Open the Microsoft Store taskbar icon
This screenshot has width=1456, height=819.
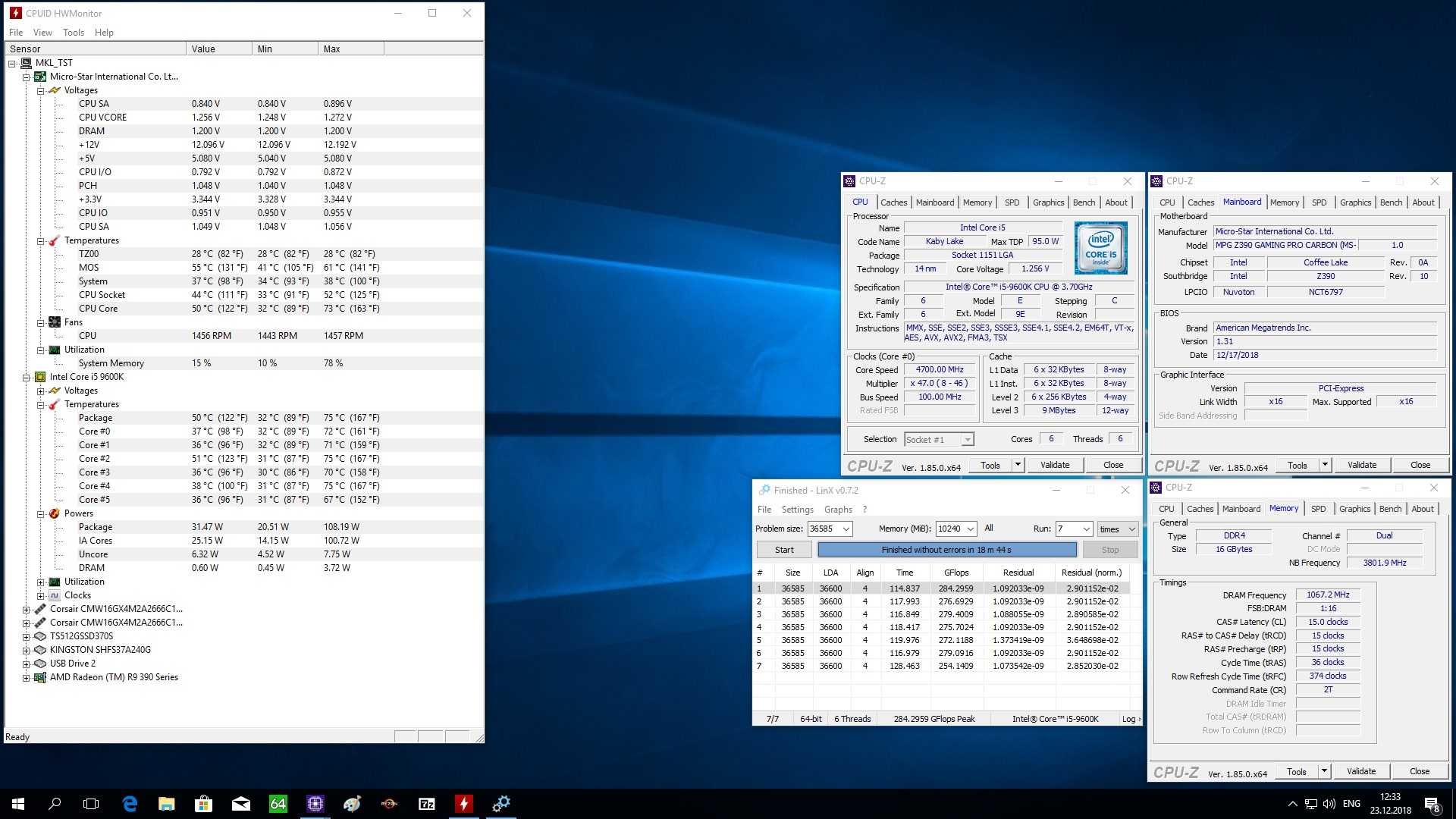click(203, 804)
